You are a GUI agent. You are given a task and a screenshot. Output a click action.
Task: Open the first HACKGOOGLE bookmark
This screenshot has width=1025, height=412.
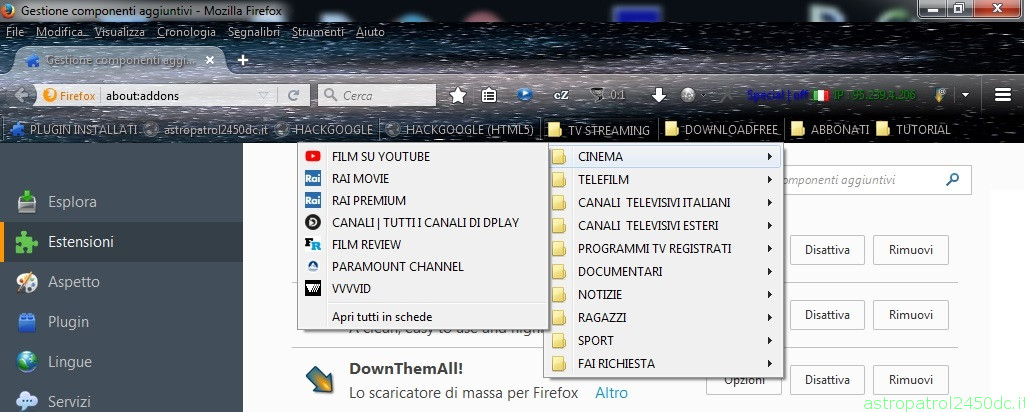pos(324,129)
